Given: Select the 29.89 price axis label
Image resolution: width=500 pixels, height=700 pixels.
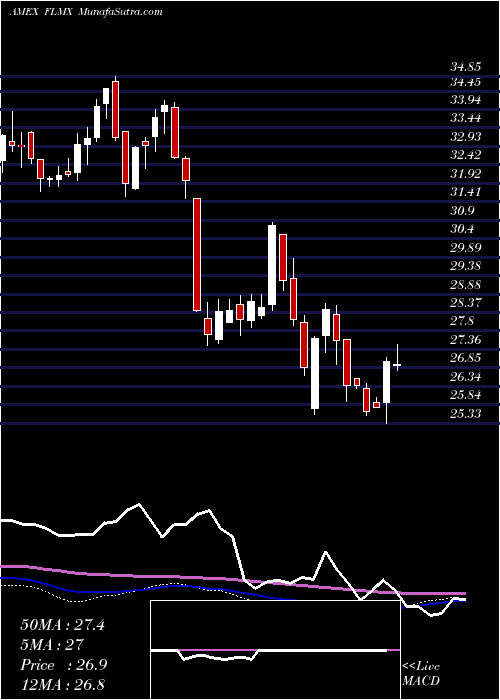Looking at the screenshot, I should point(465,247).
